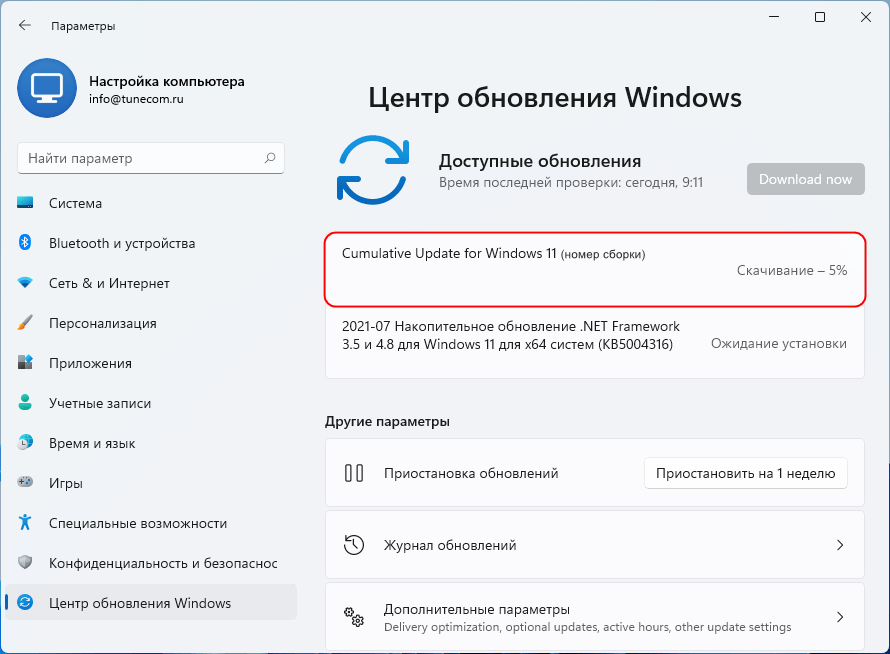The height and width of the screenshot is (654, 890).
Task: Open Приложения settings page
Action: pyautogui.click(x=150, y=363)
